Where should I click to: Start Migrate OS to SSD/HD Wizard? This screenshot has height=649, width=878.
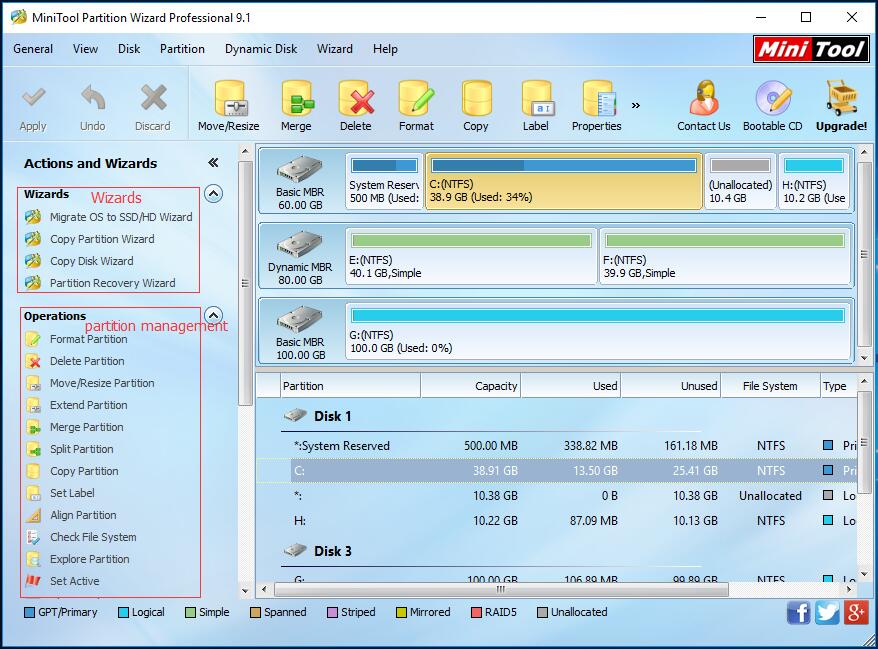click(120, 217)
